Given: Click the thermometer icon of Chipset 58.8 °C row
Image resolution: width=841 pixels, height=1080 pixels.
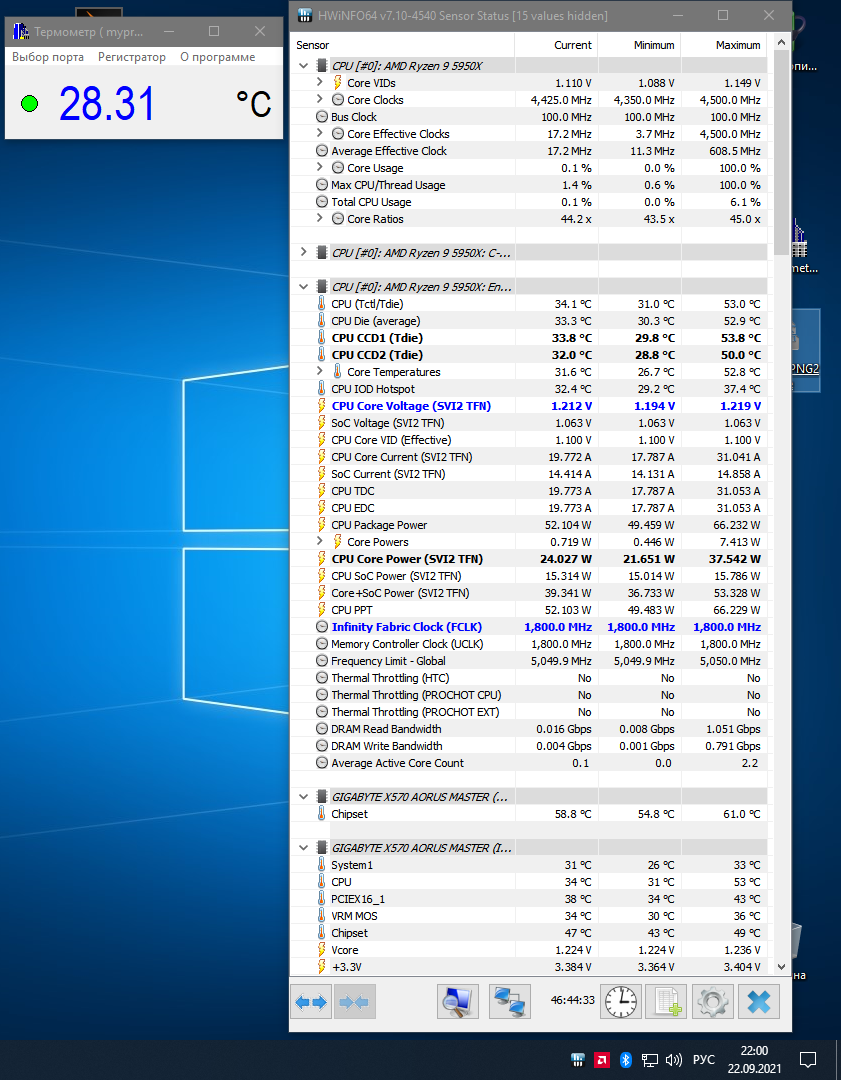Looking at the screenshot, I should coord(321,814).
